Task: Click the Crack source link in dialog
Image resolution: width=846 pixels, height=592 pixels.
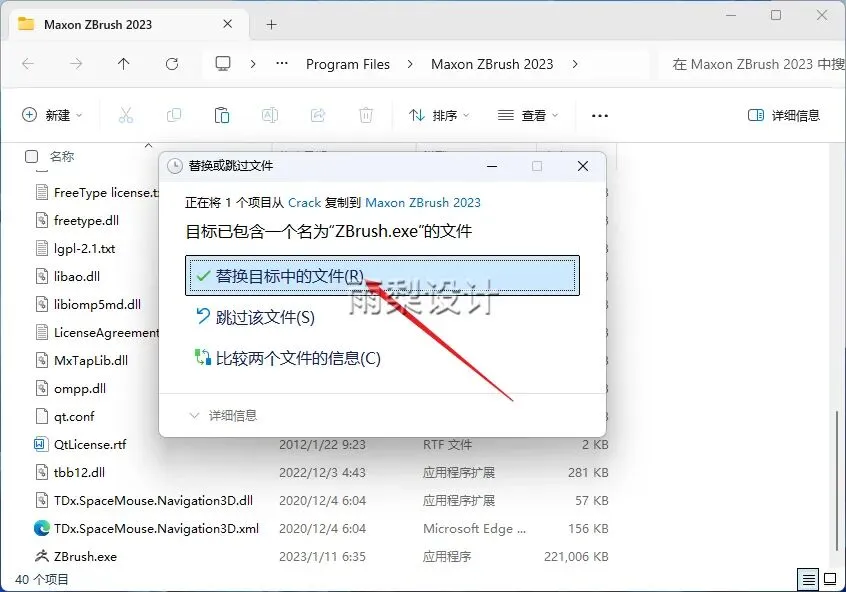Action: tap(304, 202)
